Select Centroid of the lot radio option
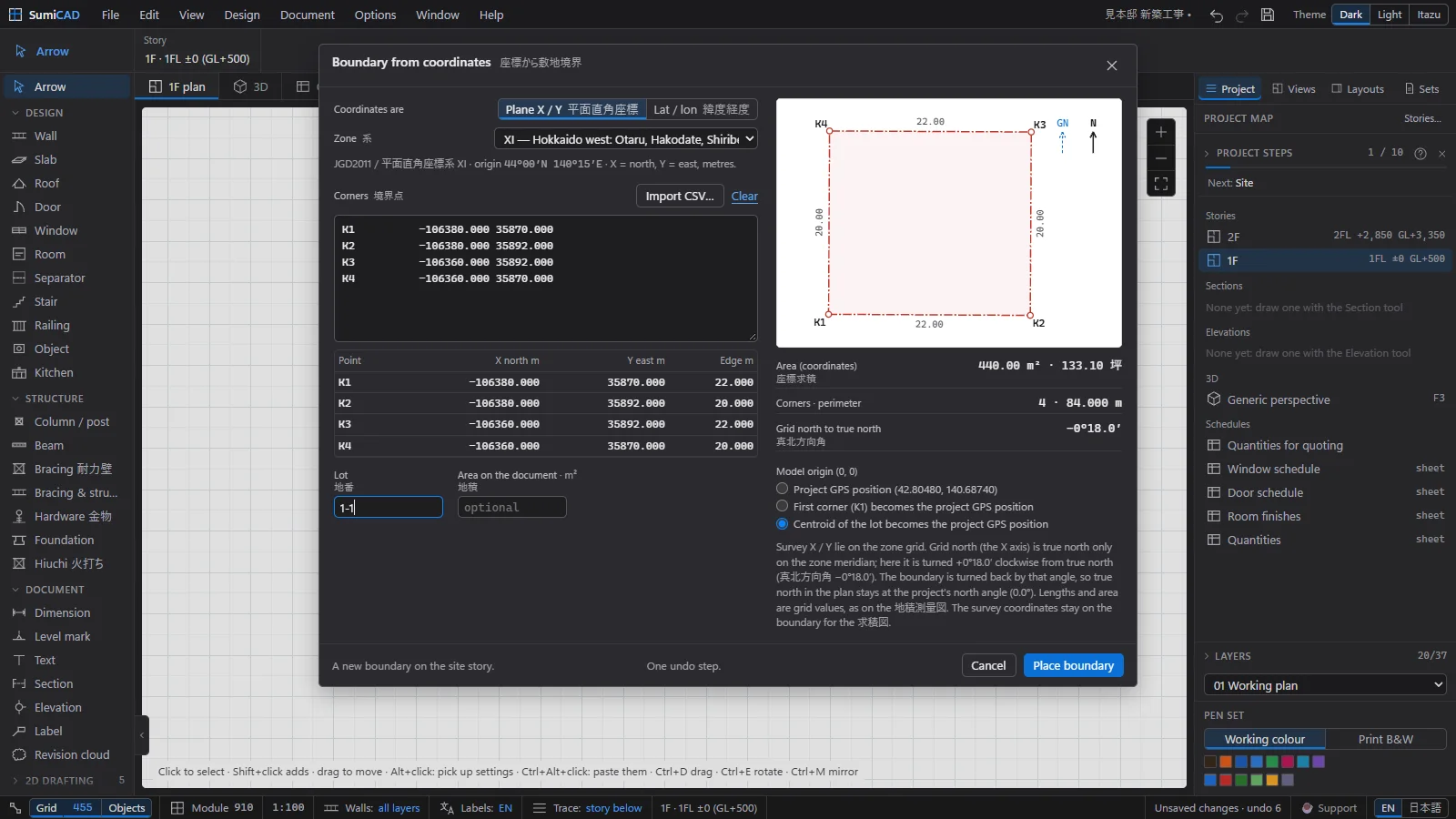 click(783, 524)
